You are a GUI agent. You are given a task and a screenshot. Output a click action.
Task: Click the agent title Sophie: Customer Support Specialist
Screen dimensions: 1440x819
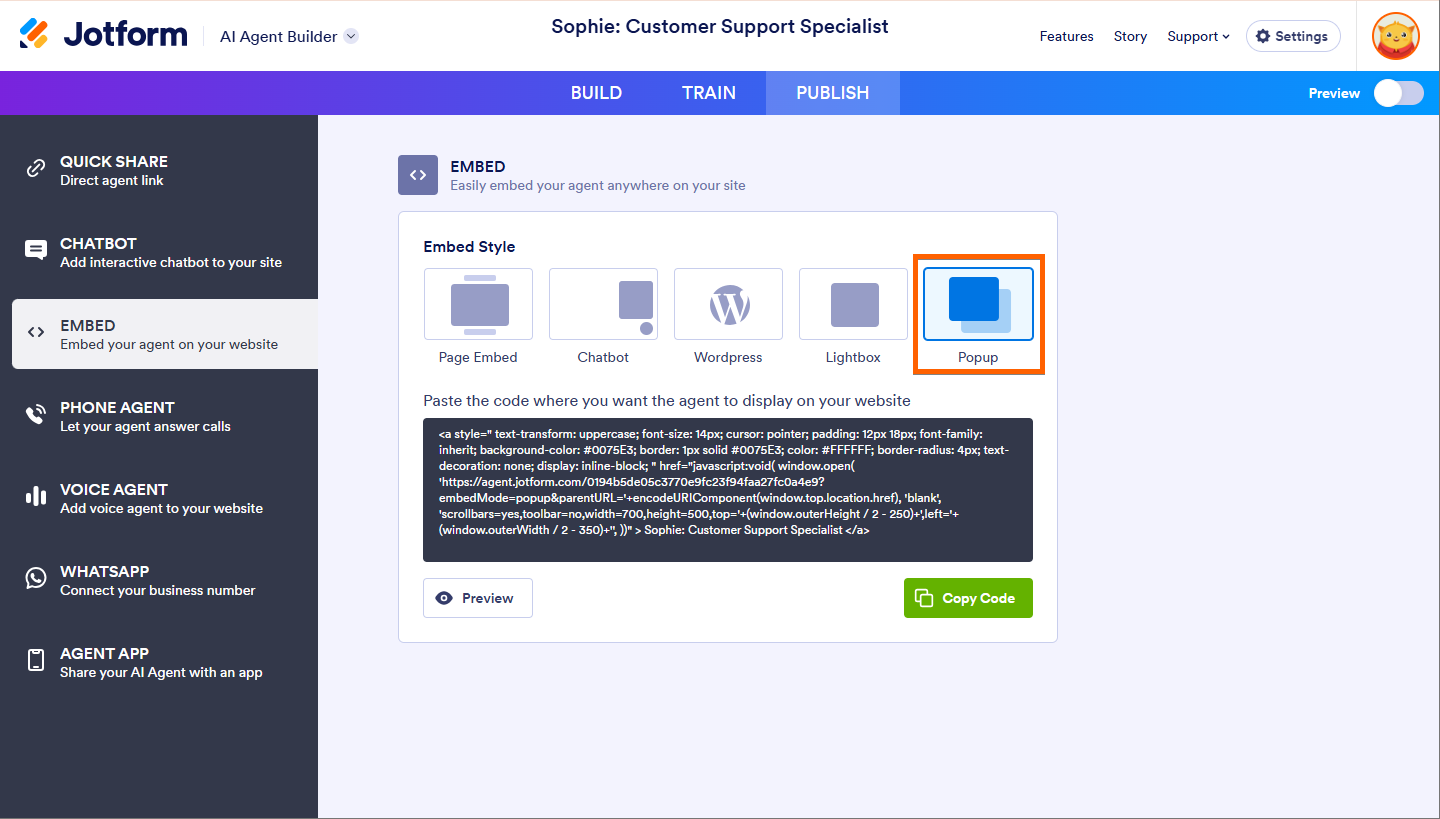pyautogui.click(x=720, y=27)
